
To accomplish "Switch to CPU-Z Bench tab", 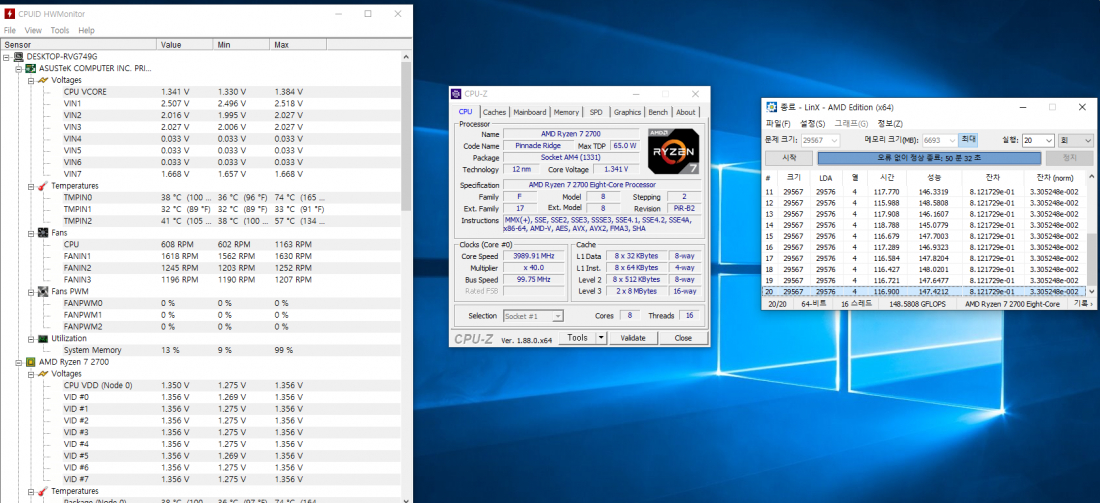I will pos(658,112).
